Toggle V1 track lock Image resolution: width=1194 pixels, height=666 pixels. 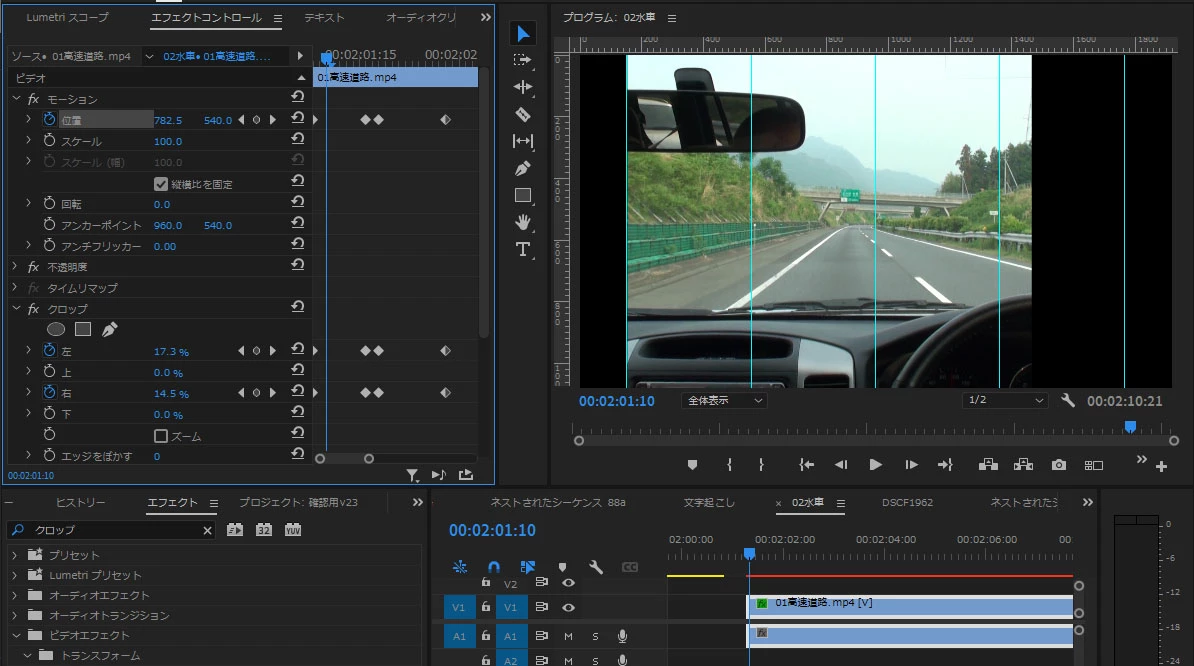[x=486, y=607]
